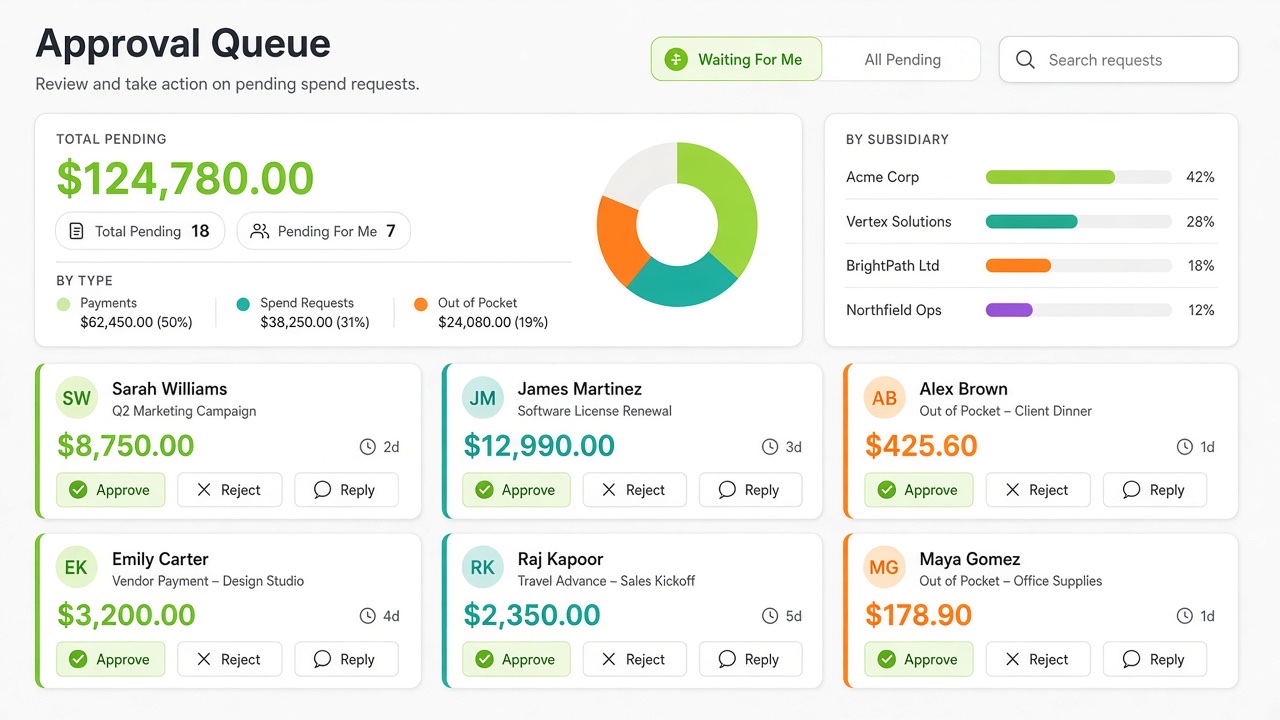Select the Out of Pocket legend dot
The width and height of the screenshot is (1280, 720).
[420, 304]
